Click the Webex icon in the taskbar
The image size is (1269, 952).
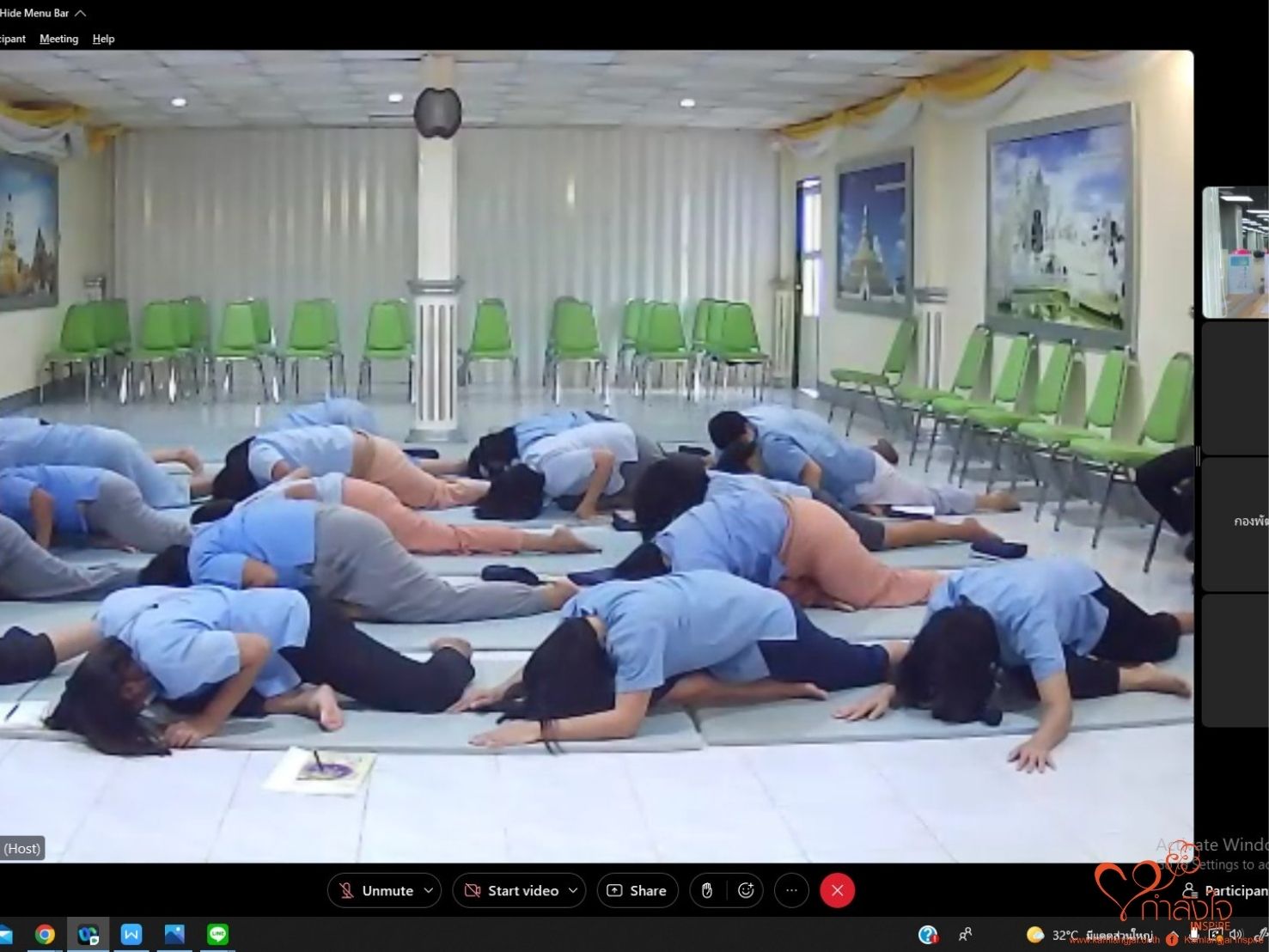click(88, 935)
